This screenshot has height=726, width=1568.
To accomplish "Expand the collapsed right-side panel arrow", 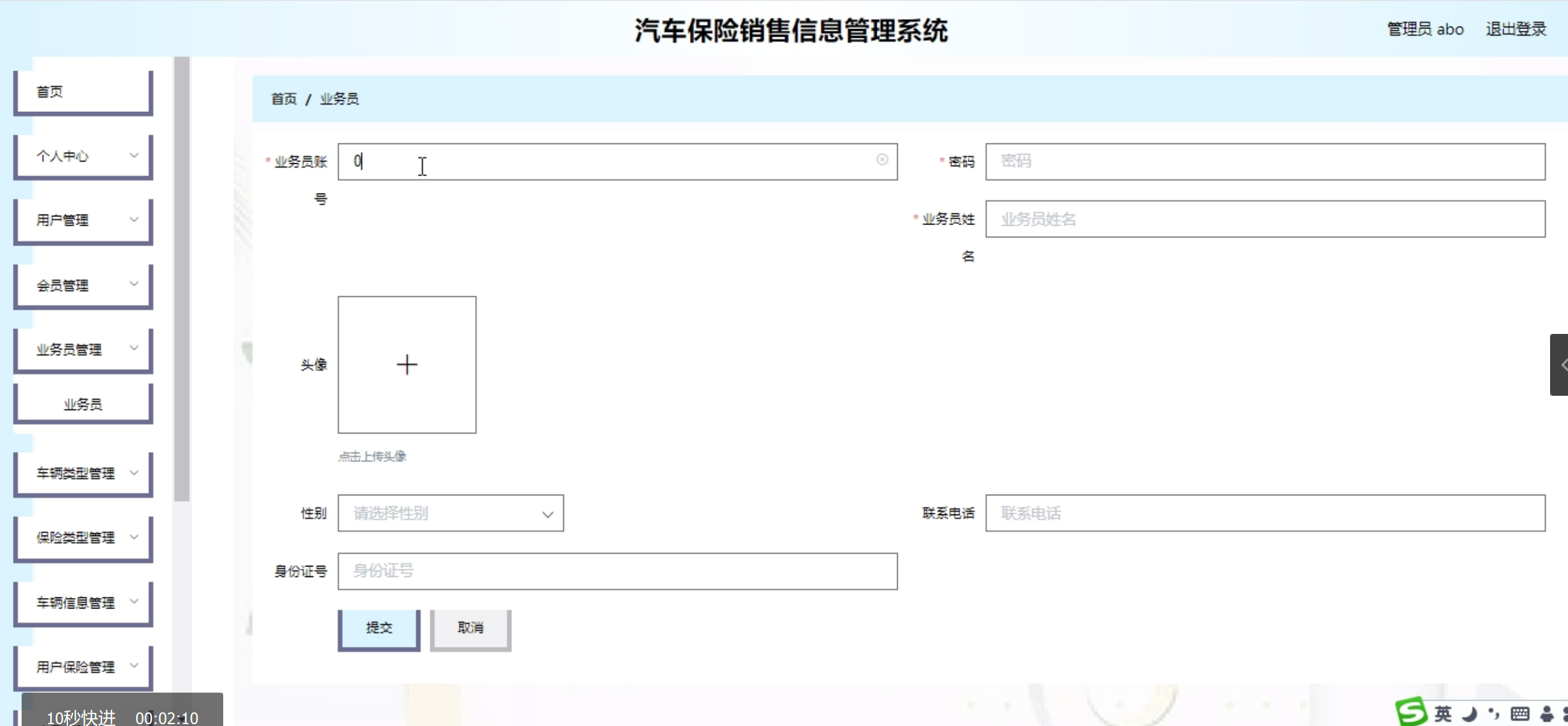I will pos(1561,365).
